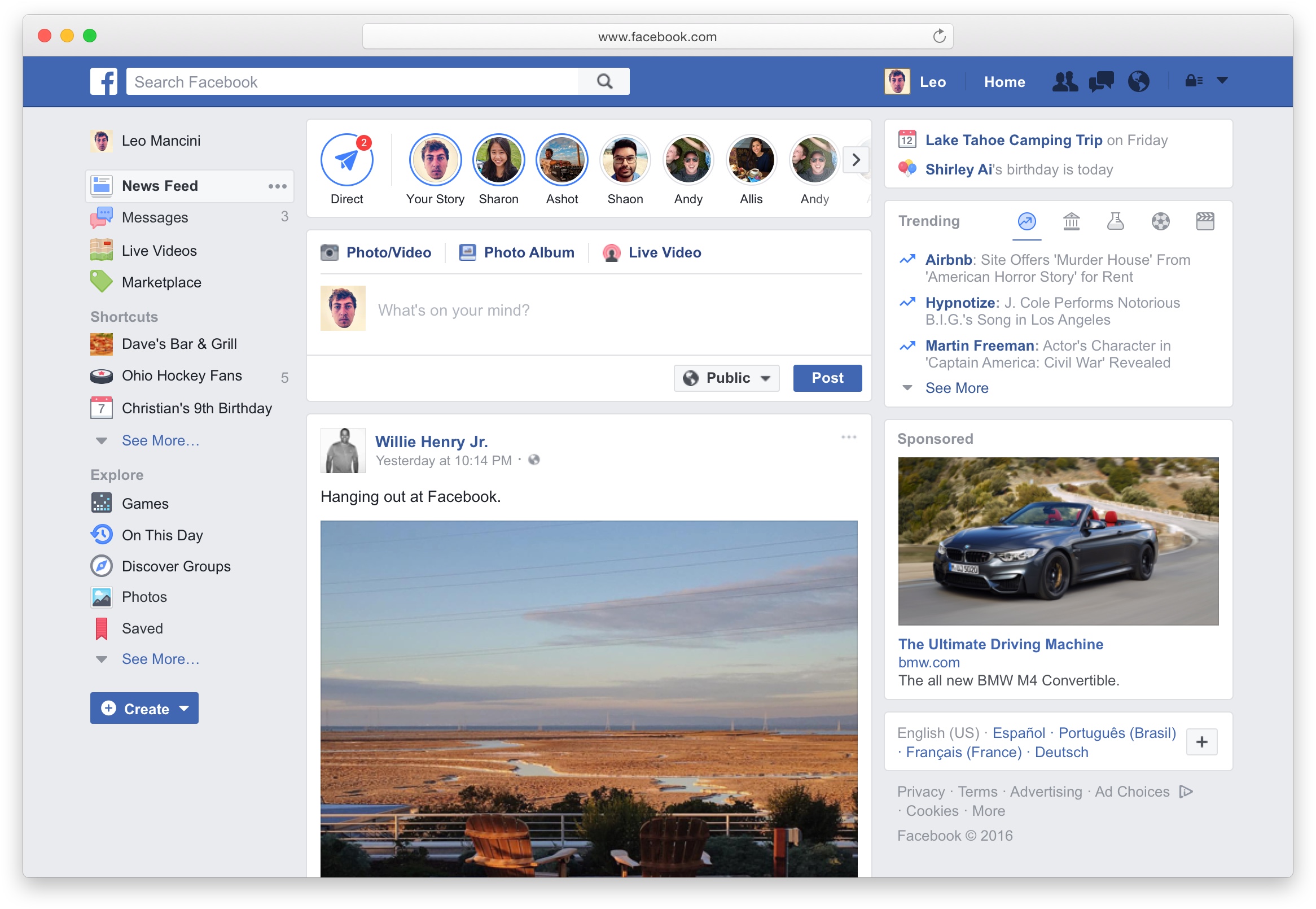Open Lake Tahoe Camping Trip link

click(1013, 140)
